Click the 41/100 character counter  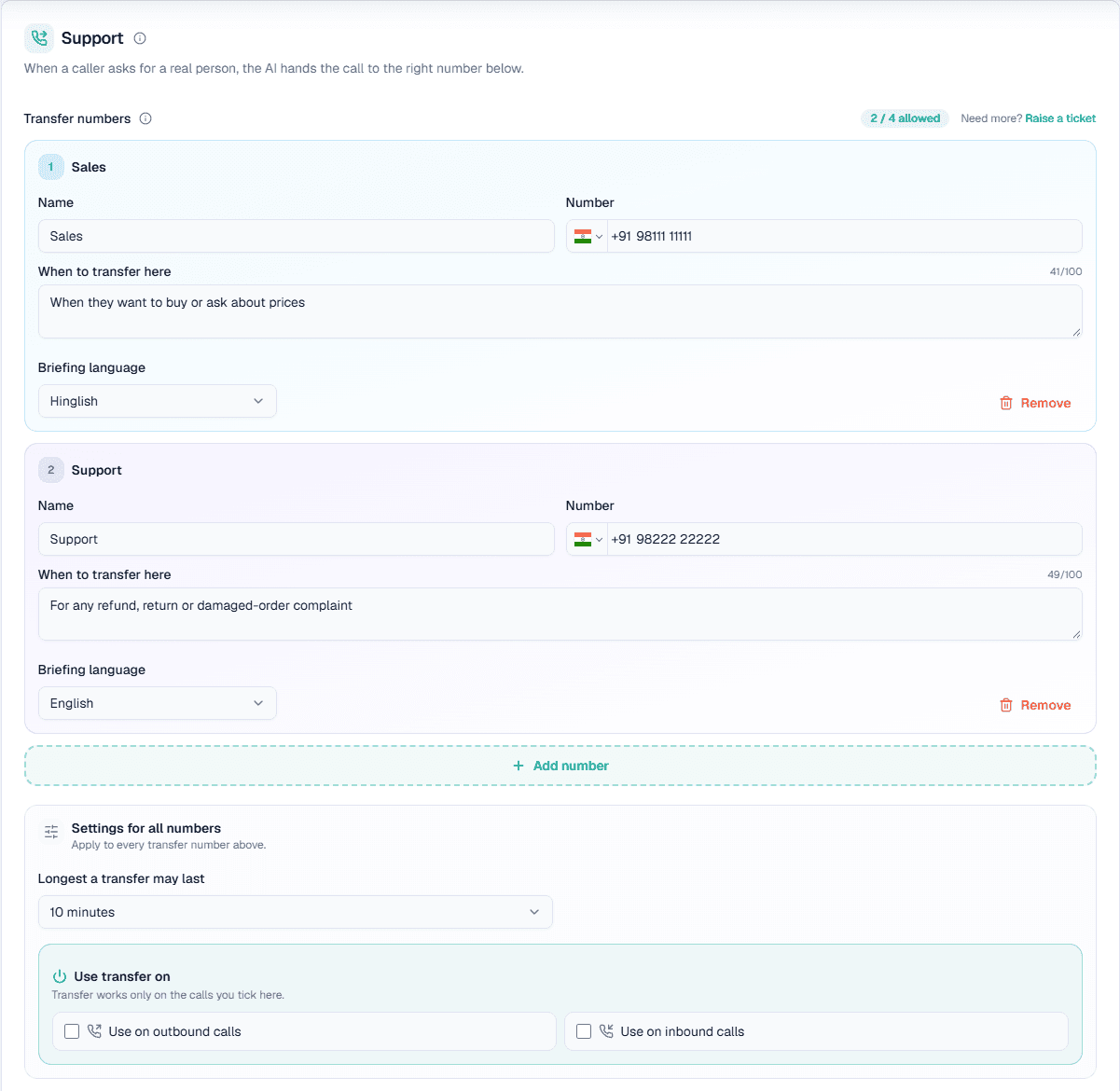1066,272
